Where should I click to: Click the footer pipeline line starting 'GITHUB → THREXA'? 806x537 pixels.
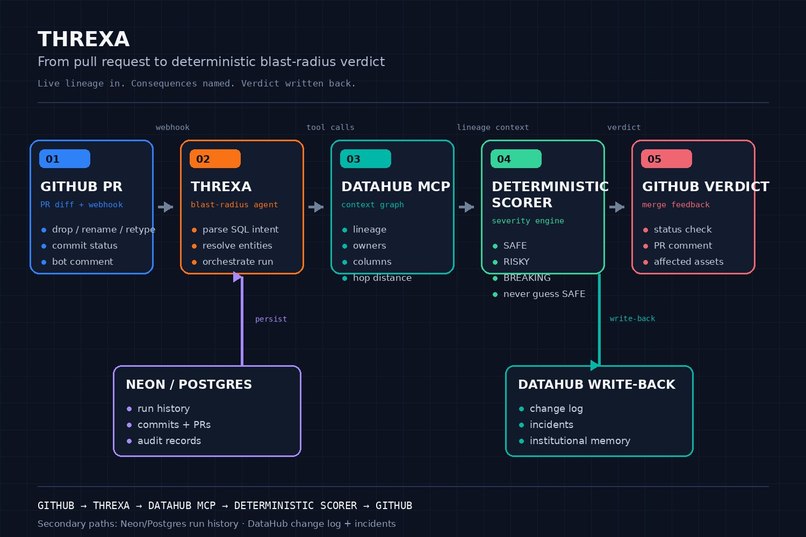point(225,506)
